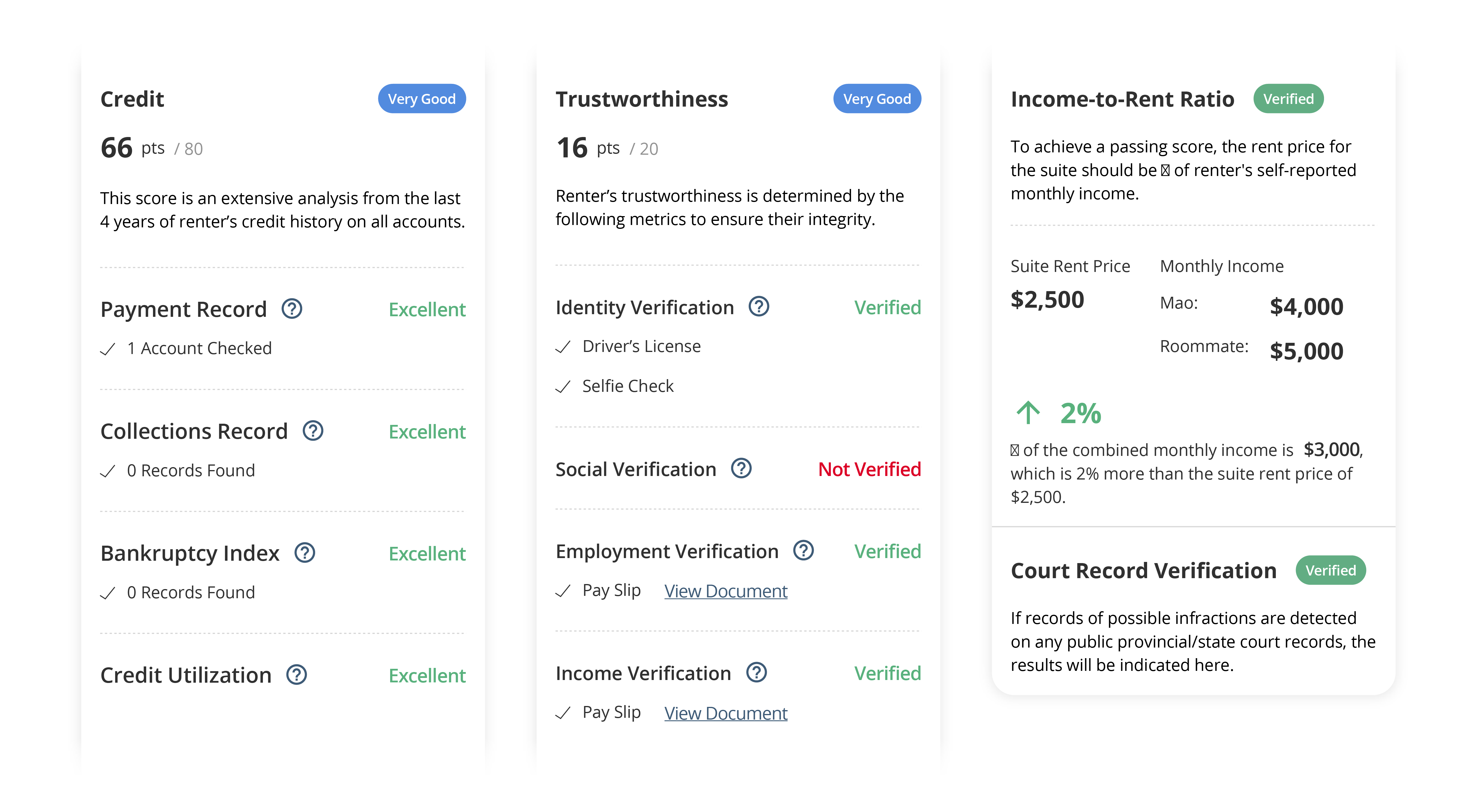
Task: Open the Credit Utilization help tooltip
Action: click(297, 675)
